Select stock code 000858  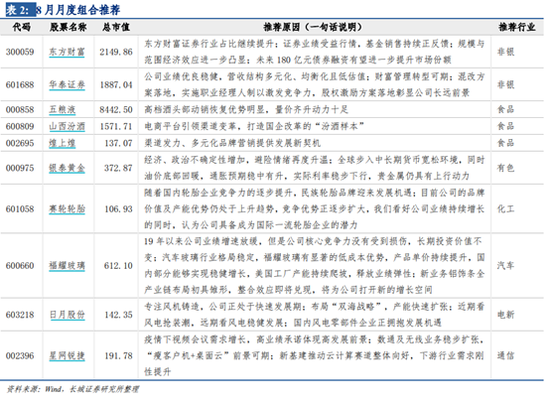click(20, 109)
